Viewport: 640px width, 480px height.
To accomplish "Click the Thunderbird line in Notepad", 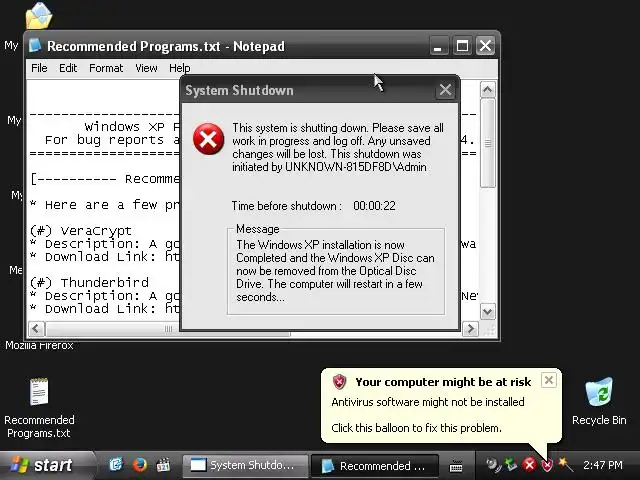I will pos(89,282).
